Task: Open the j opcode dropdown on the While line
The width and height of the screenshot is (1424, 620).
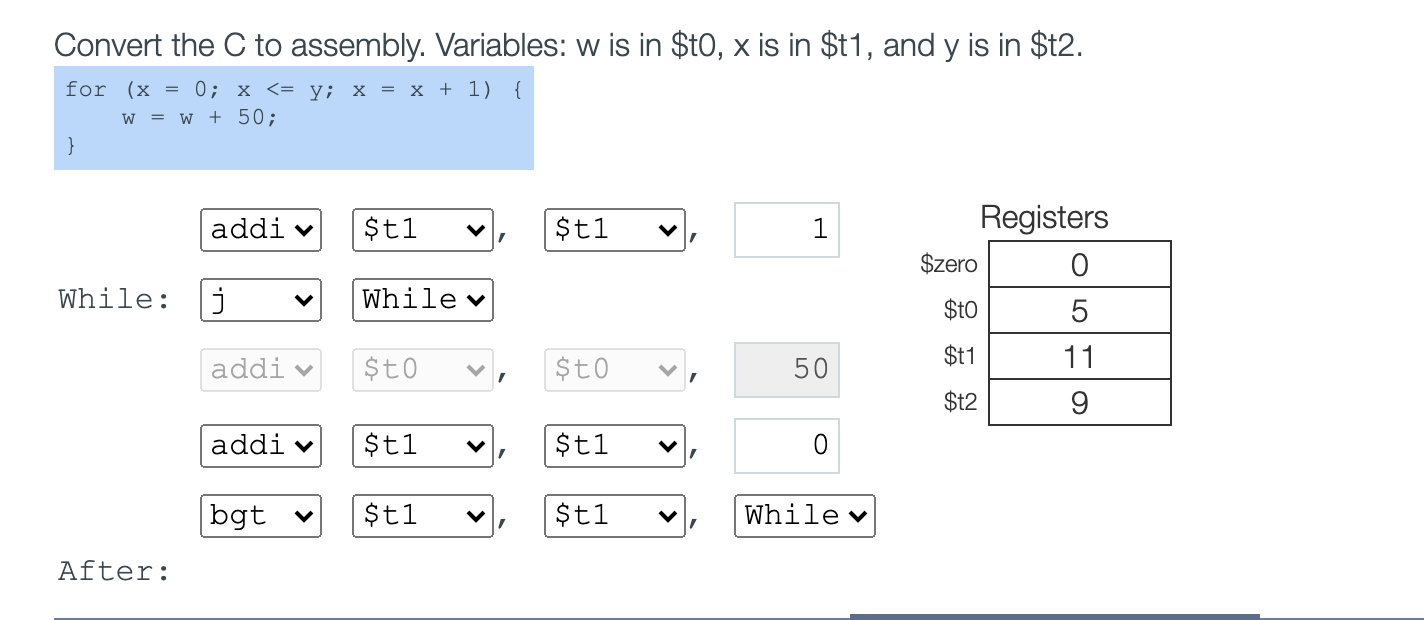Action: [260, 299]
